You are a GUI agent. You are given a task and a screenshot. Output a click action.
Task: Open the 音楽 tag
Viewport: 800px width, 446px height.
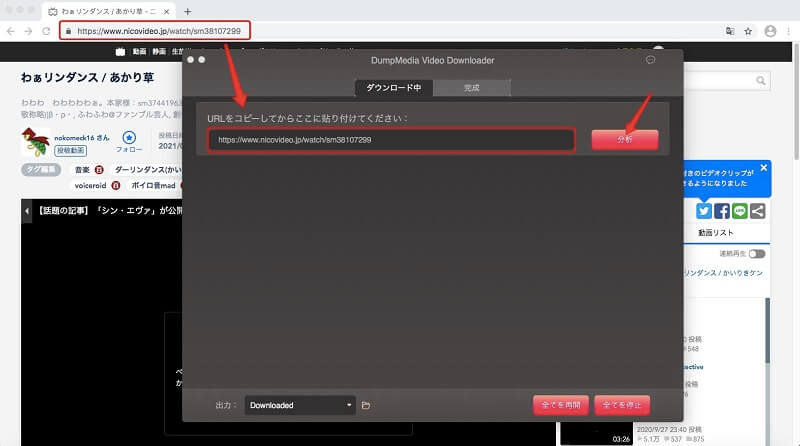click(82, 169)
